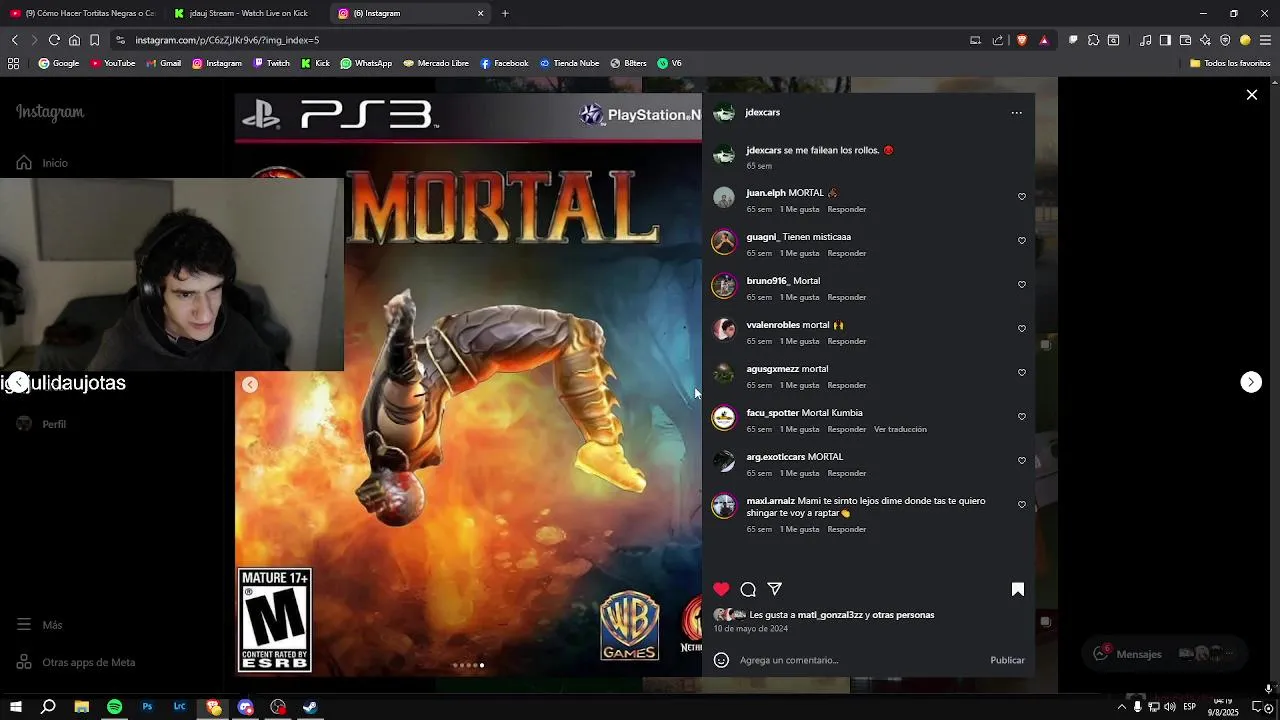This screenshot has width=1280, height=720.
Task: Click 'Ver traducción' on facu_spotter's comment
Action: [900, 429]
